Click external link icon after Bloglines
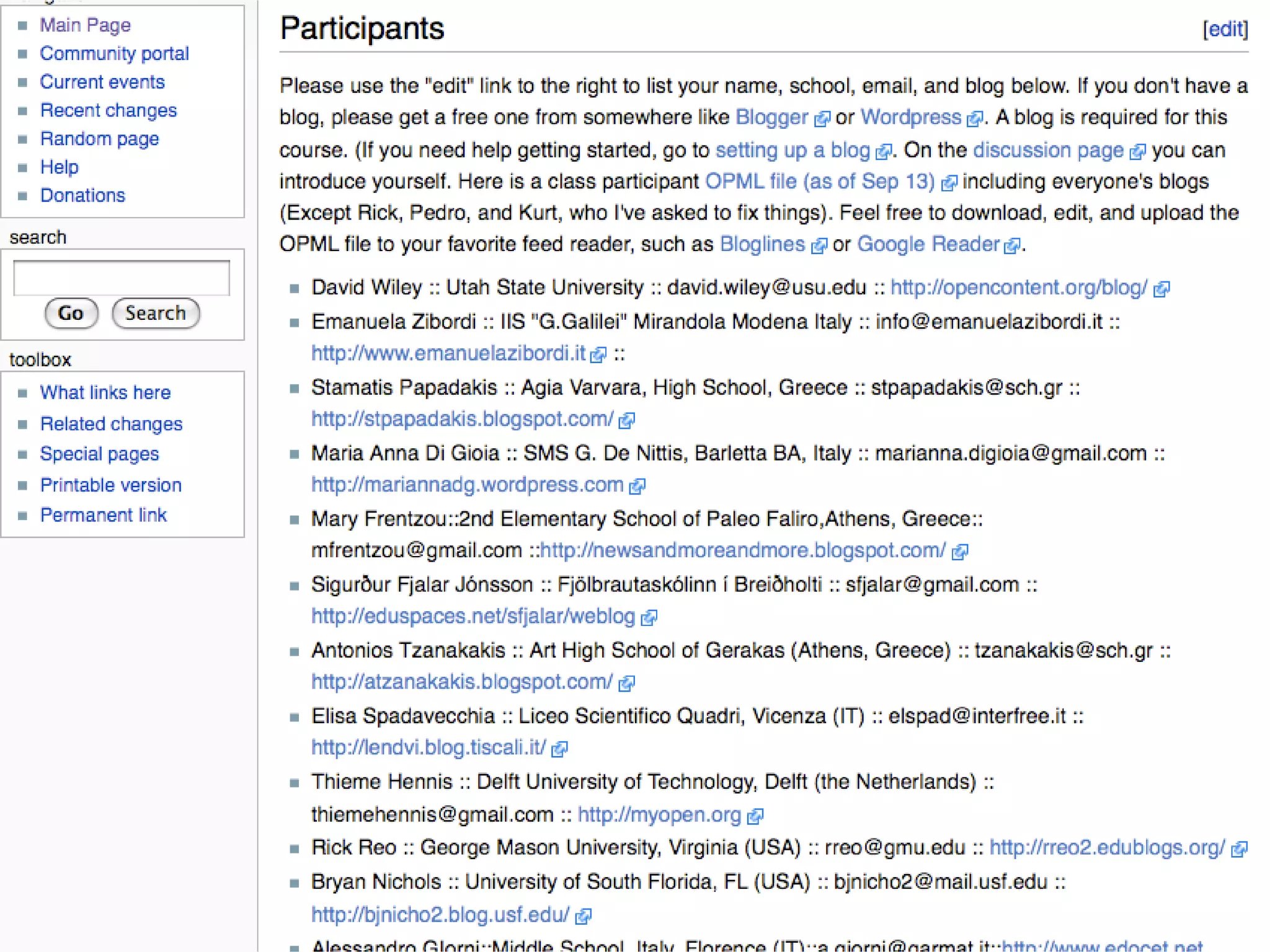This screenshot has height=952, width=1270. pyautogui.click(x=819, y=246)
